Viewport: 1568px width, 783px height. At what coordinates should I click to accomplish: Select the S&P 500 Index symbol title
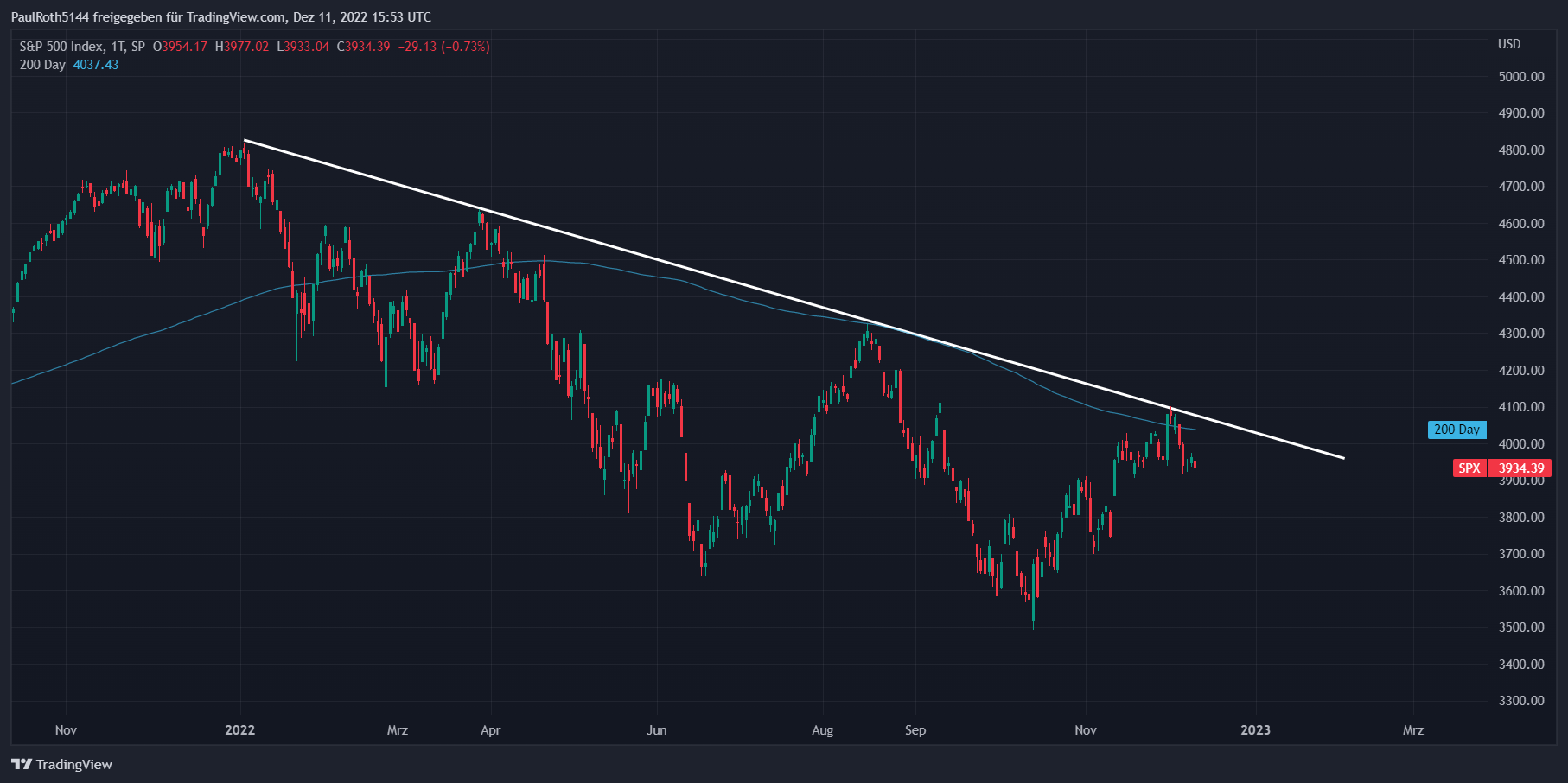click(62, 47)
